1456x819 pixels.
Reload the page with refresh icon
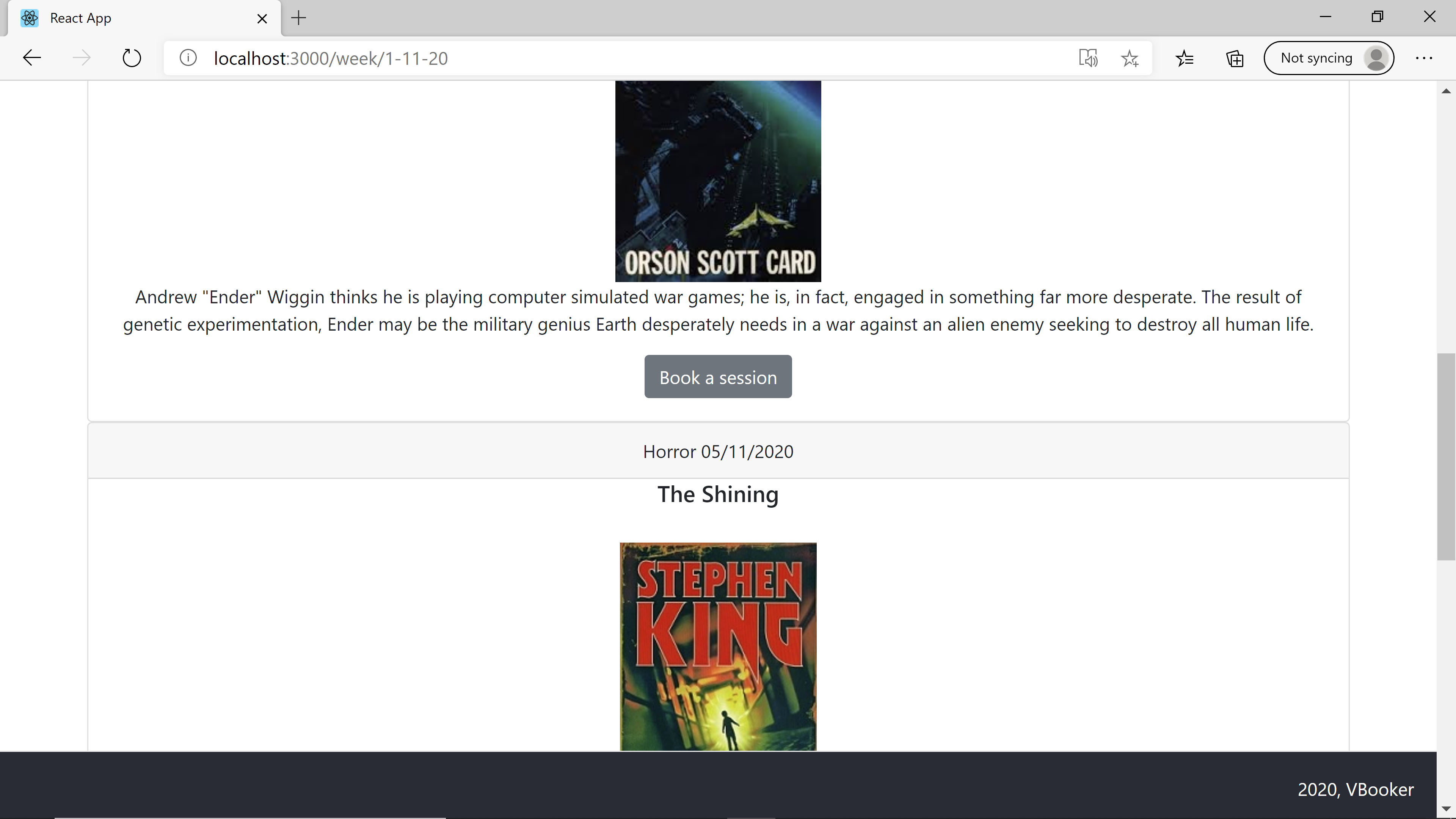[x=132, y=58]
